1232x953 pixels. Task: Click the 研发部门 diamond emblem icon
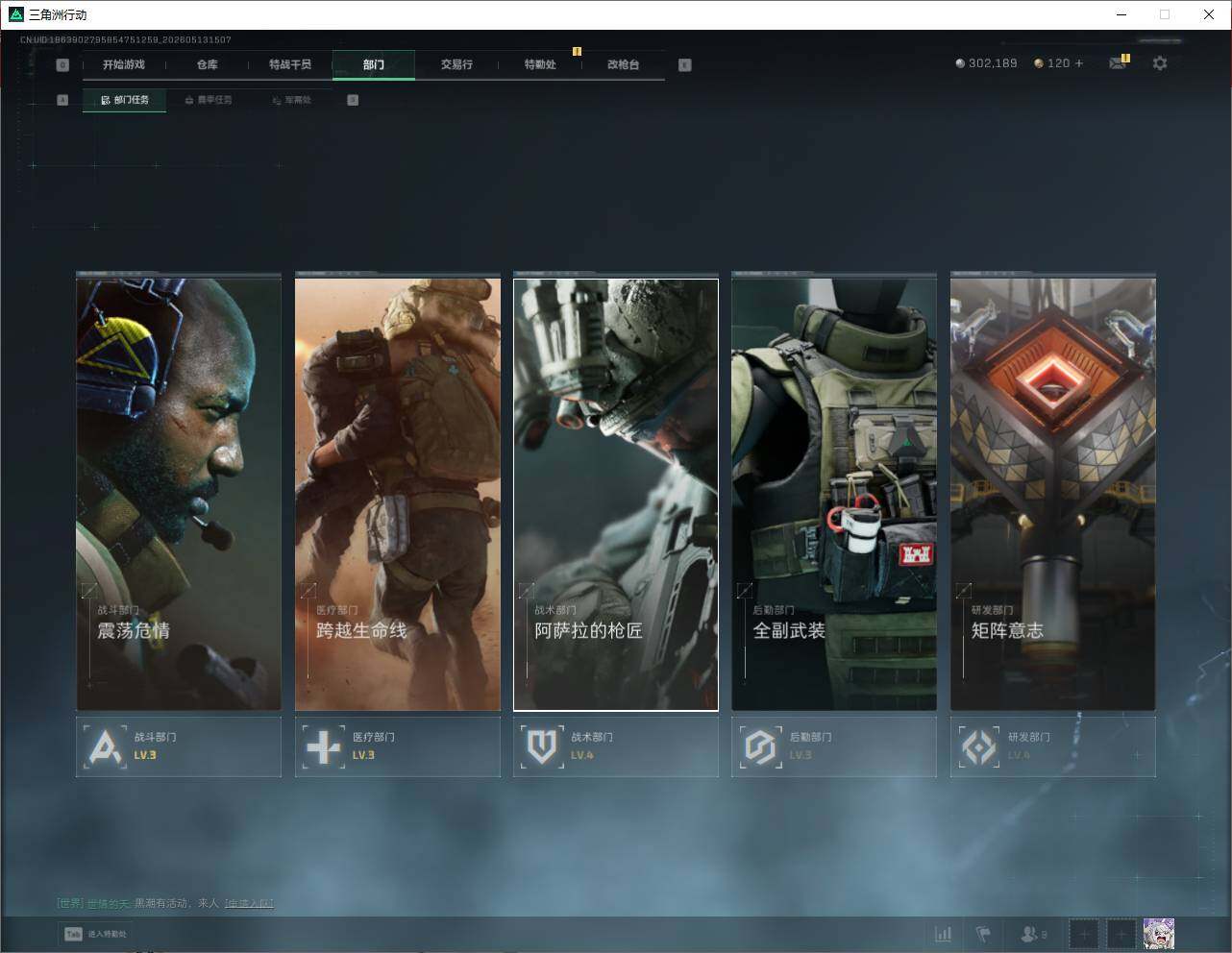[x=979, y=746]
